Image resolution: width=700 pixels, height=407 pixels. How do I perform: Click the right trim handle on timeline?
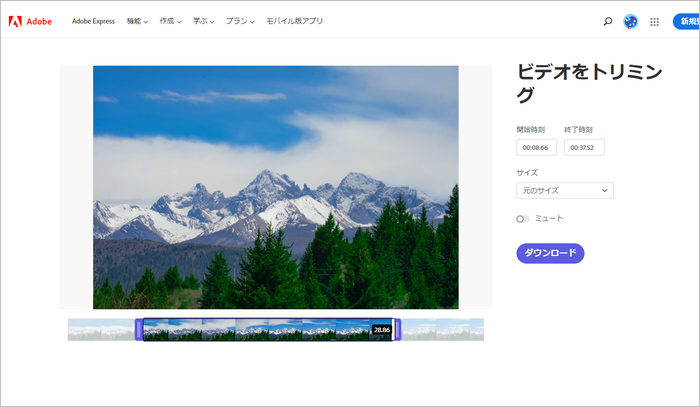point(397,329)
